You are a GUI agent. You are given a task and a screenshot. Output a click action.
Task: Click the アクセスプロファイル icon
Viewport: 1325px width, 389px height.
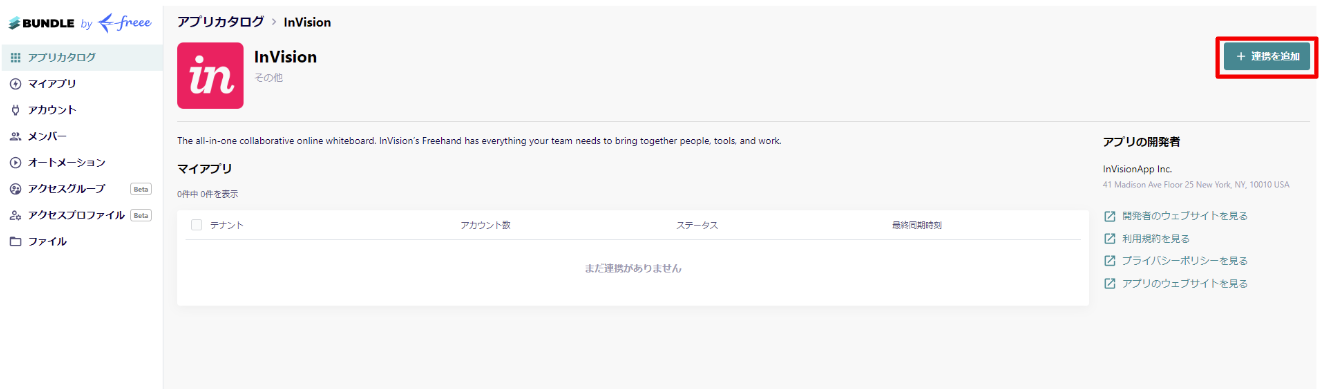pos(15,215)
